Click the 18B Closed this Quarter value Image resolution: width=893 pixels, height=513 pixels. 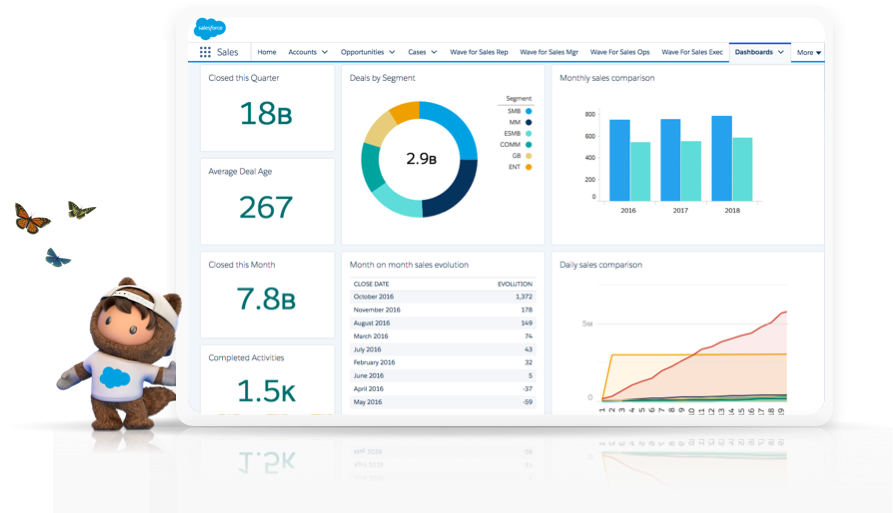coord(266,113)
